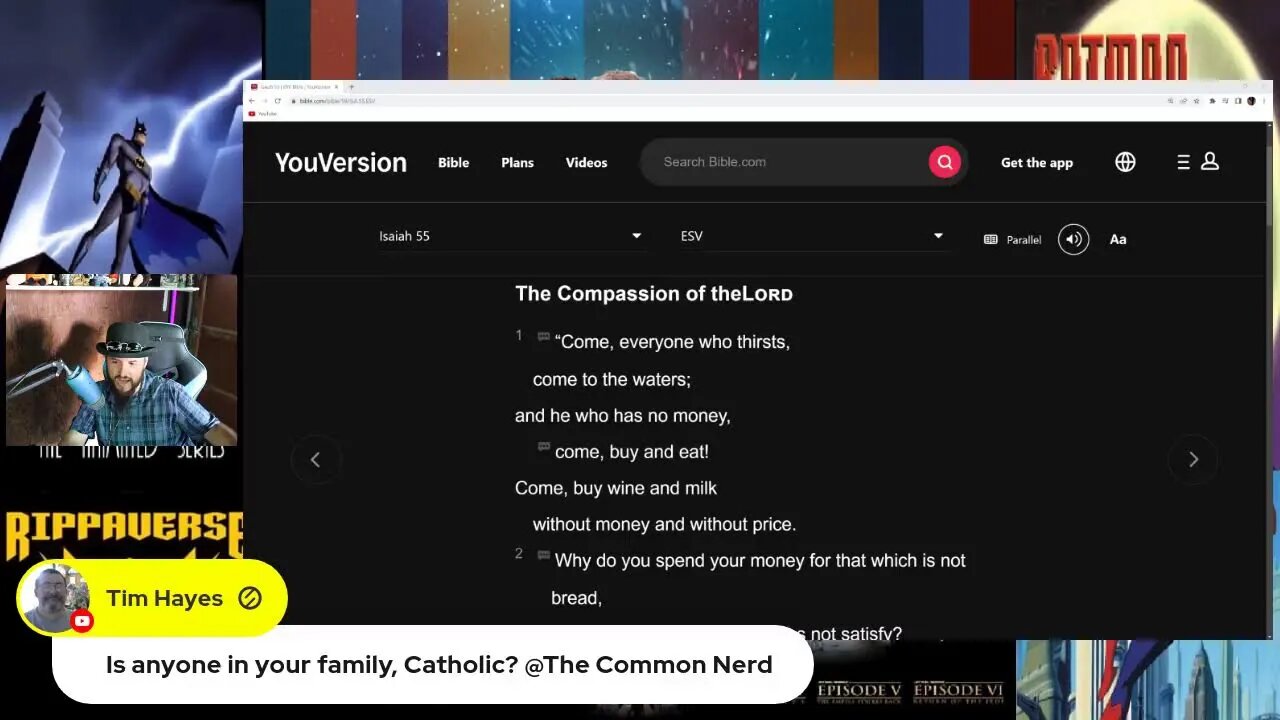
Task: Click the webcam video thumbnail
Action: pyautogui.click(x=121, y=360)
